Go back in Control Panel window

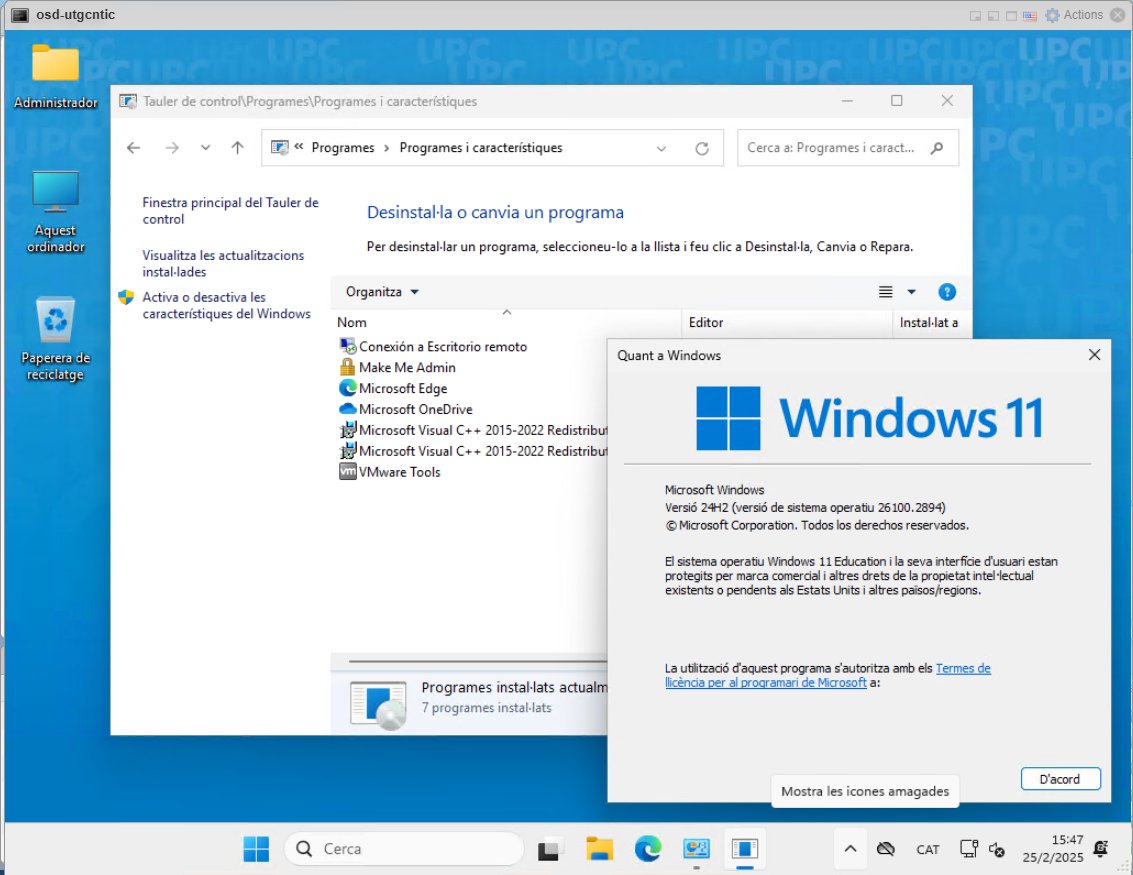click(133, 148)
